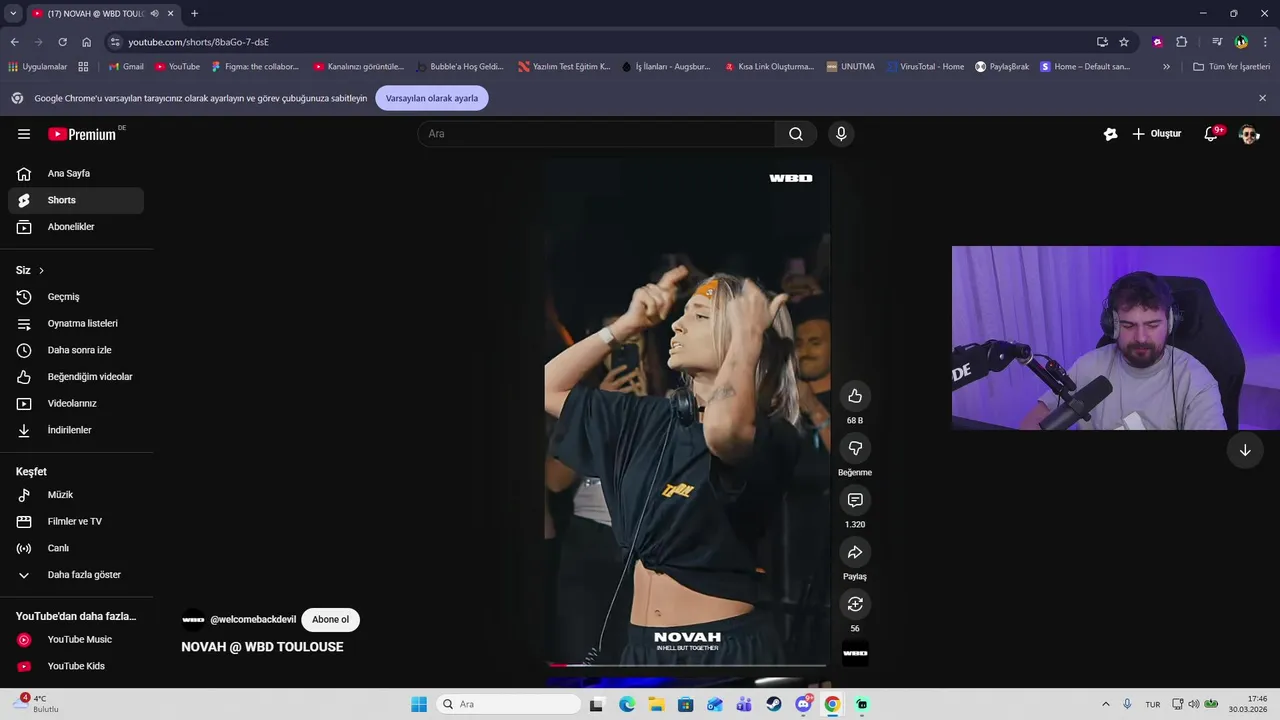Open YouTube notifications bell
This screenshot has height=720, width=1280.
pos(1211,134)
